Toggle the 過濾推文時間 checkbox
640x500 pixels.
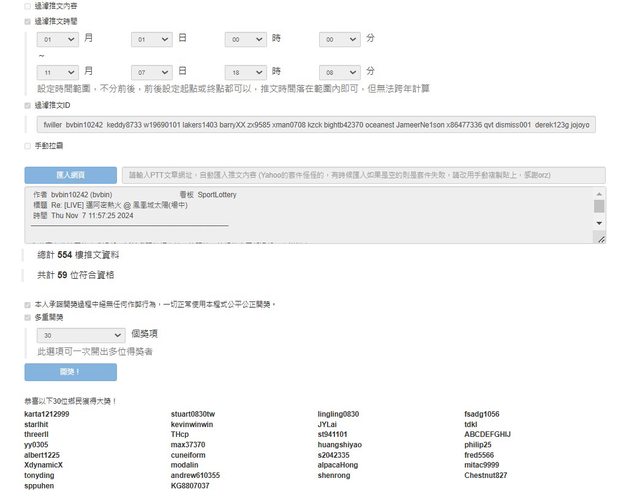click(x=28, y=21)
